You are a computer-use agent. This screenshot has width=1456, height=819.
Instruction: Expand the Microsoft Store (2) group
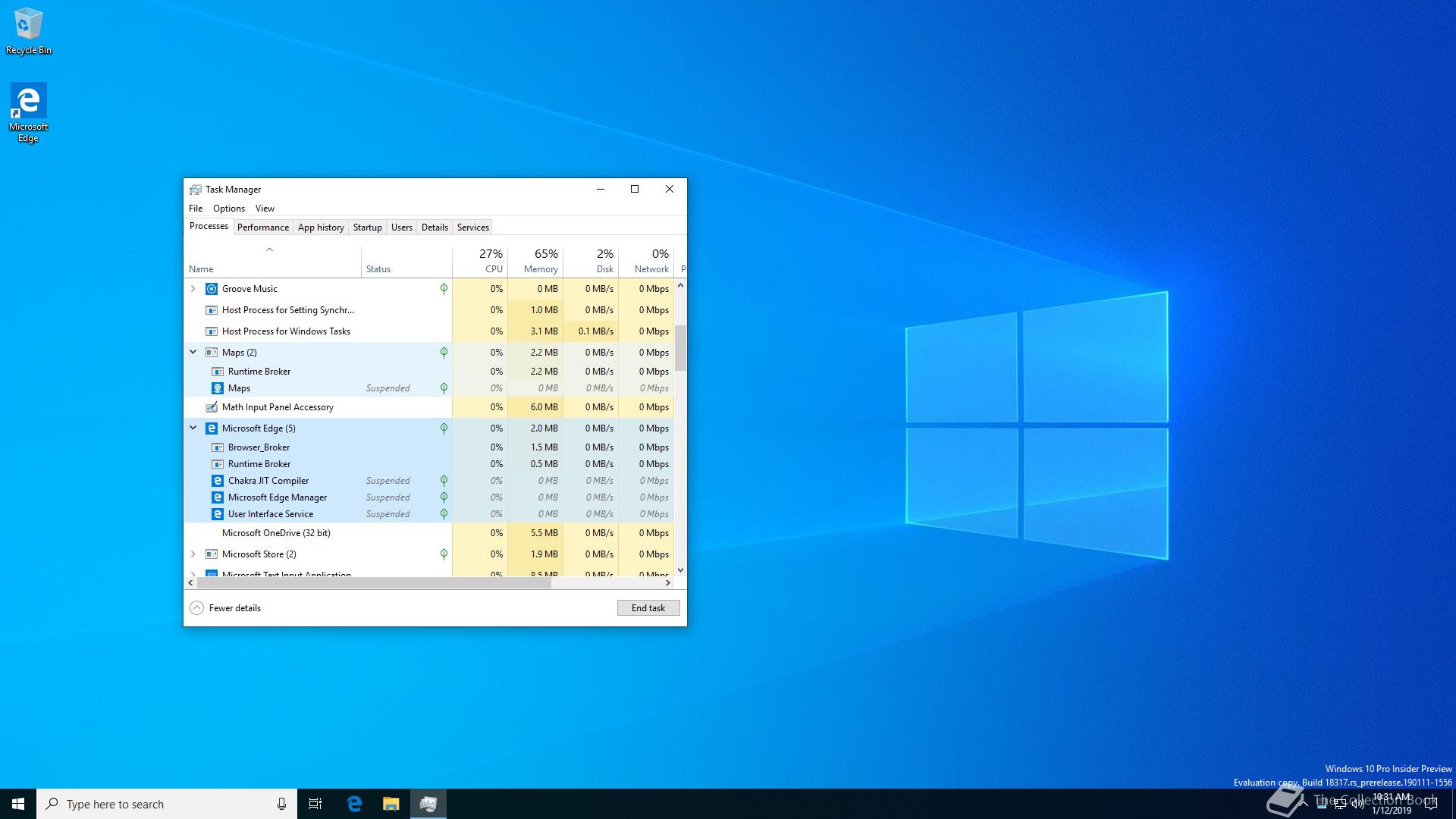(193, 554)
